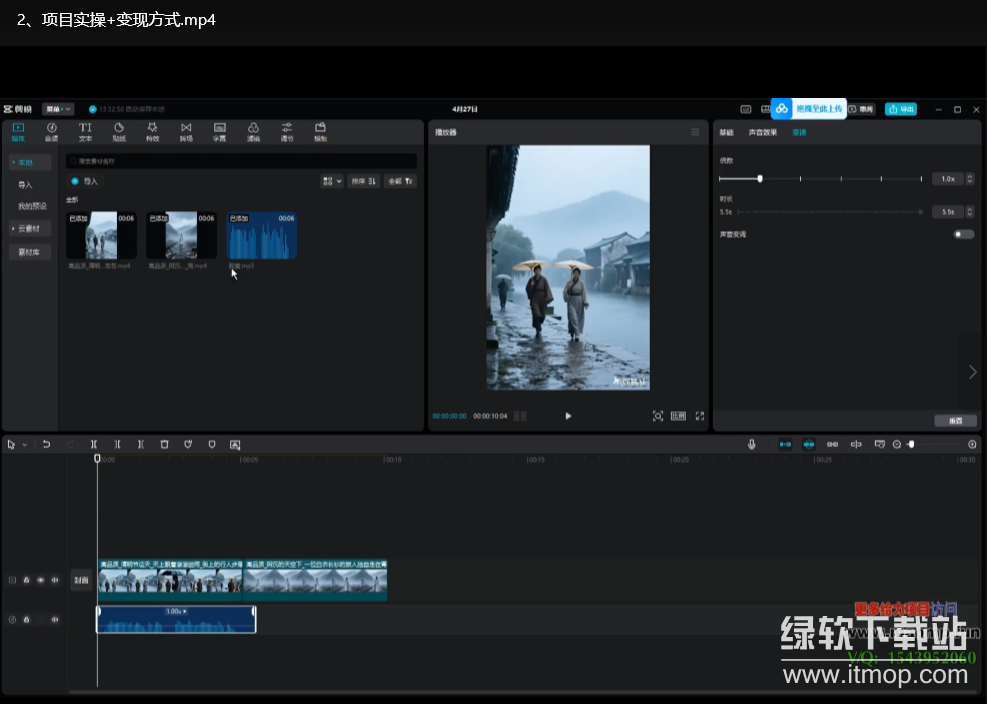Delete left of playhead
This screenshot has height=704, width=987.
(x=117, y=445)
